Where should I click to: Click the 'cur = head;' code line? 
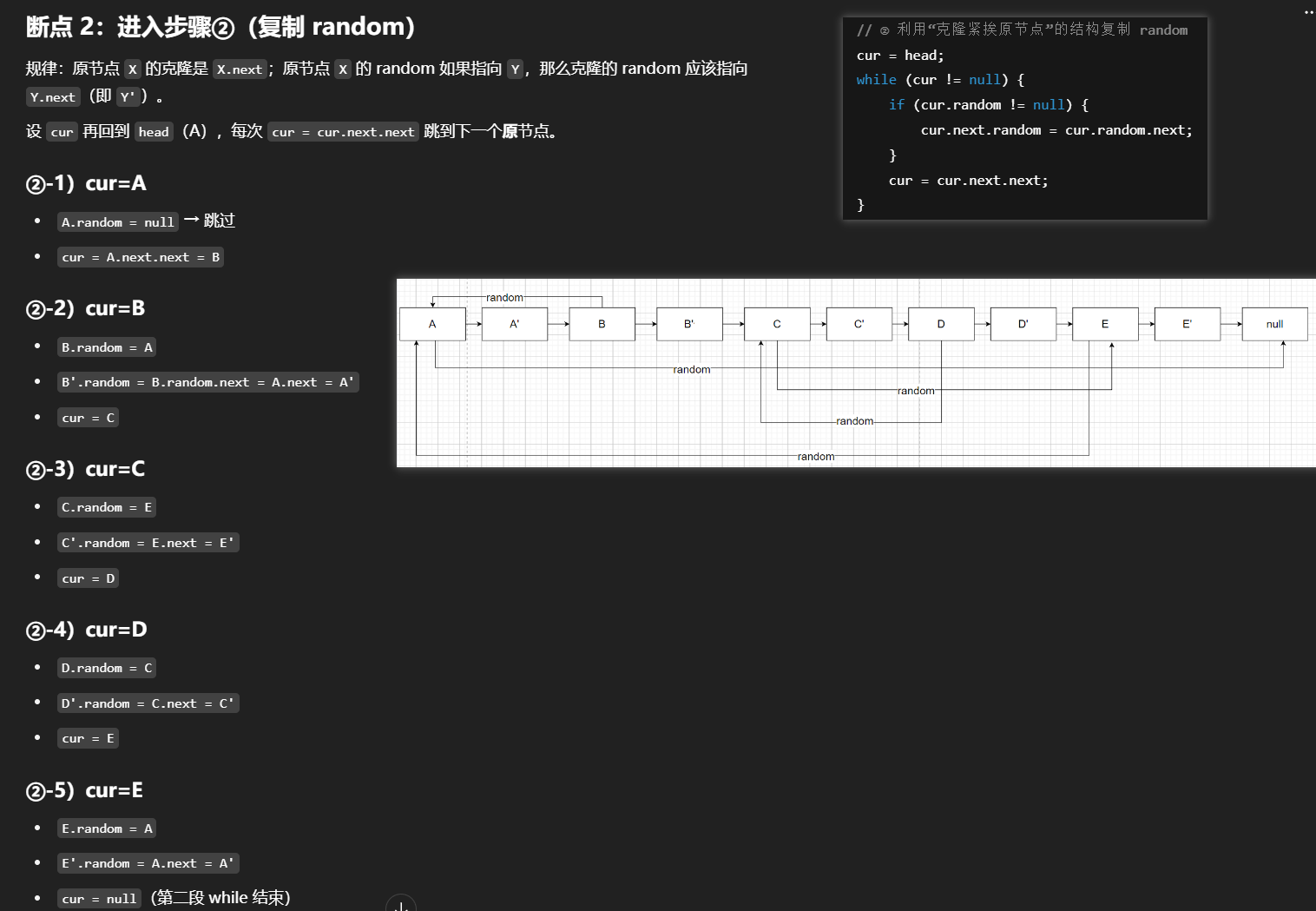pyautogui.click(x=899, y=56)
